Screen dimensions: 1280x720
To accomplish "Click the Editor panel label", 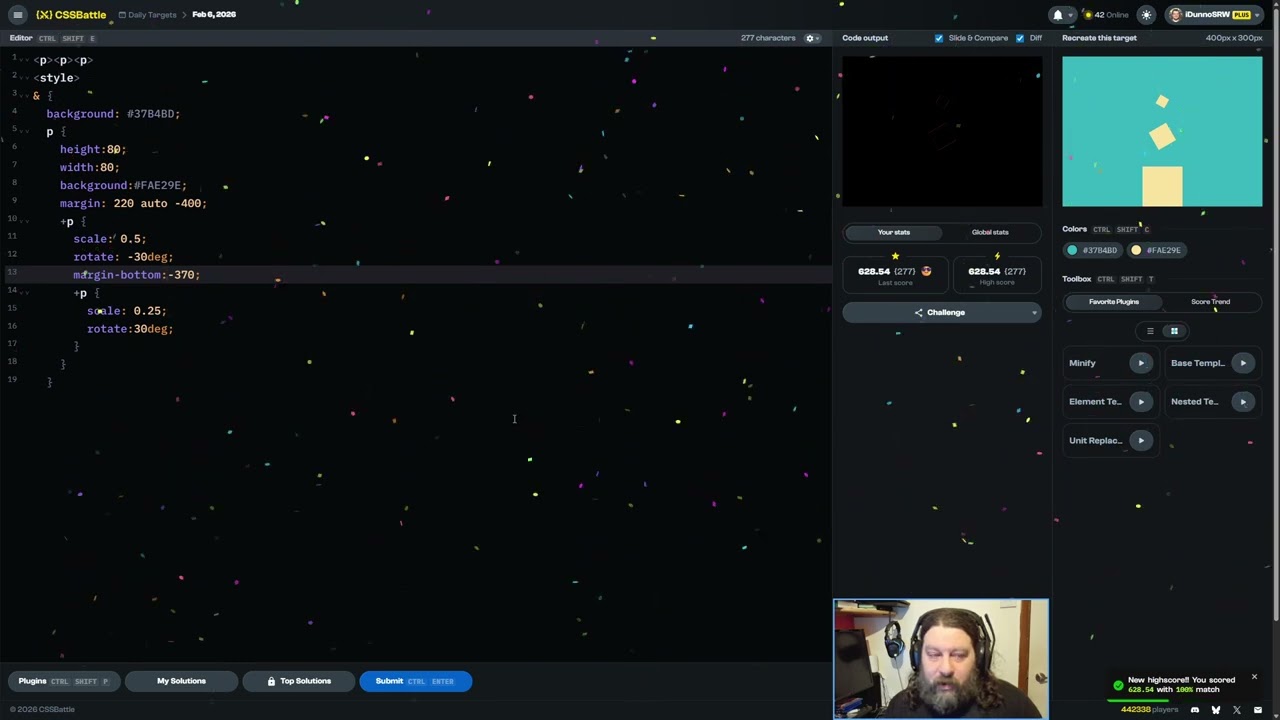I will [x=21, y=38].
